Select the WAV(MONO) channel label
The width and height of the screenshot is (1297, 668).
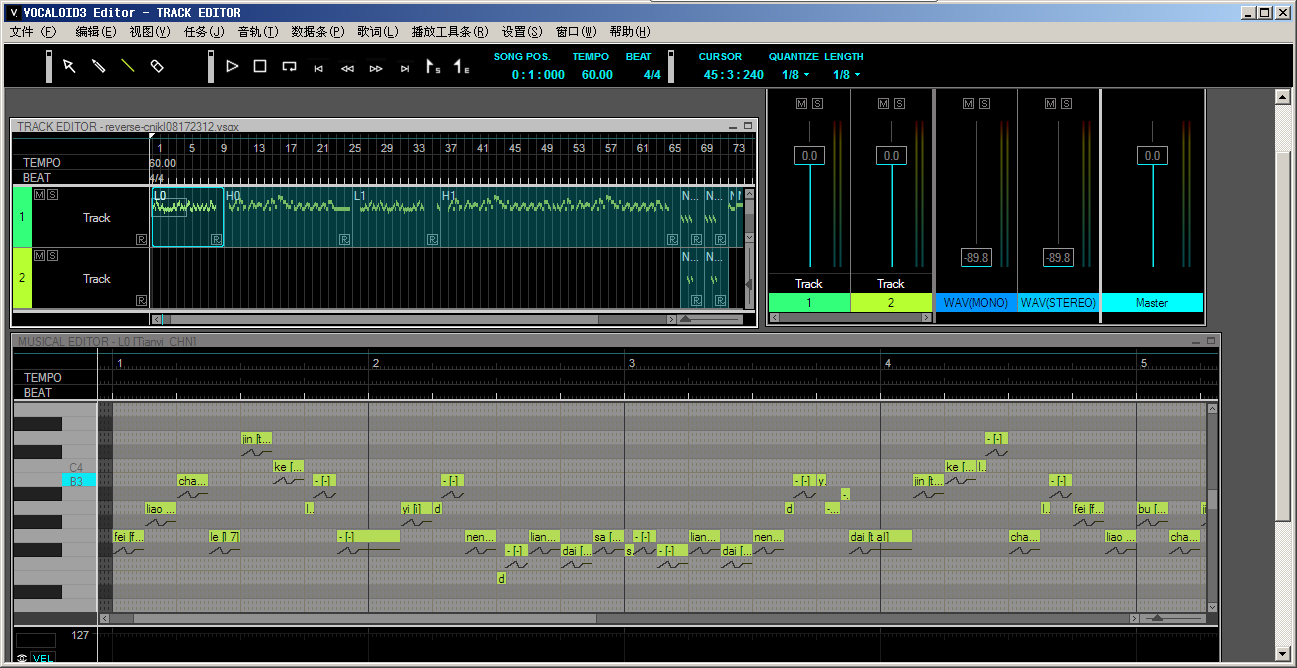point(975,303)
